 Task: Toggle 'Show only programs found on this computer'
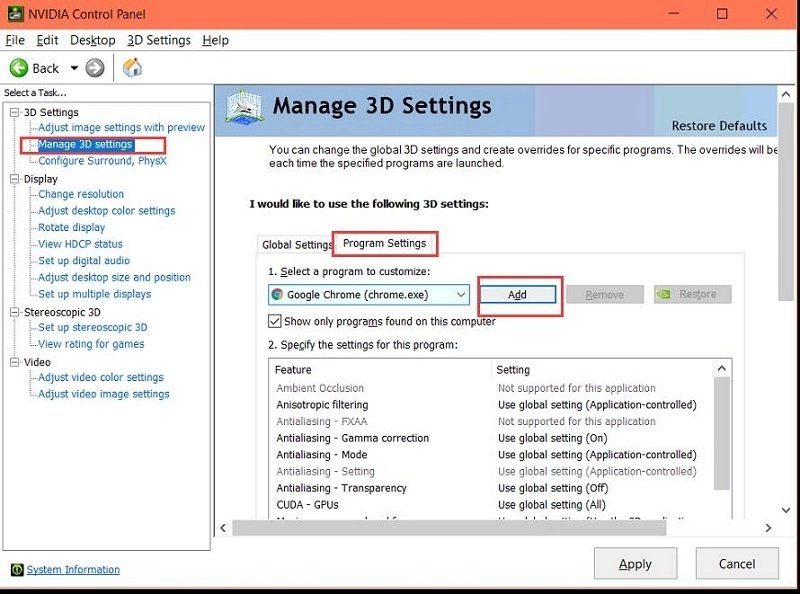click(275, 322)
